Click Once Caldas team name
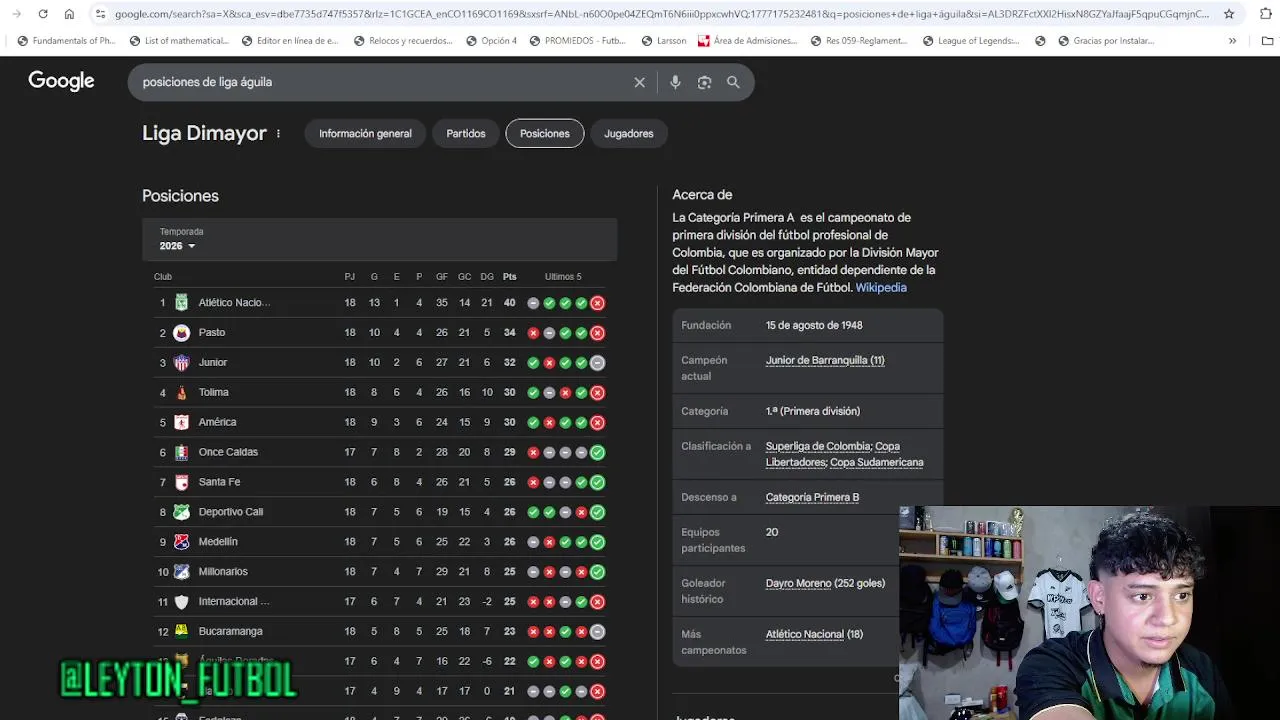This screenshot has width=1280, height=720. (228, 453)
